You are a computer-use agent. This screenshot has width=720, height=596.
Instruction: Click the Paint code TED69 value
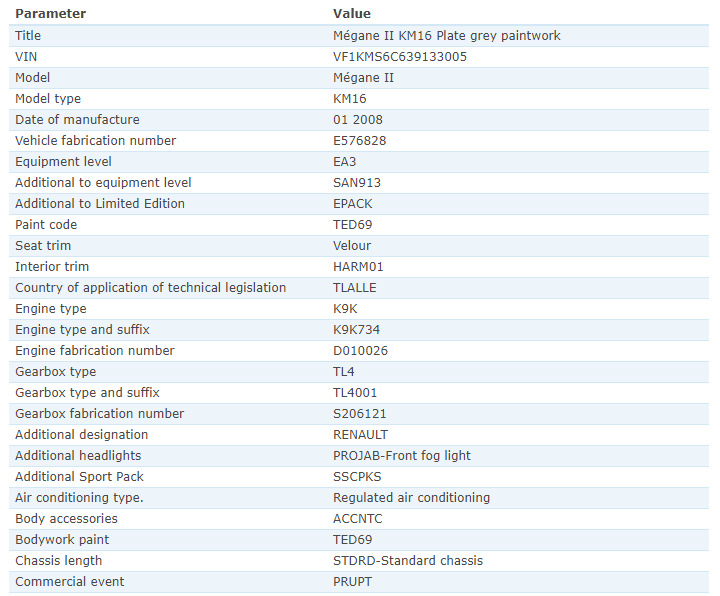(x=352, y=225)
